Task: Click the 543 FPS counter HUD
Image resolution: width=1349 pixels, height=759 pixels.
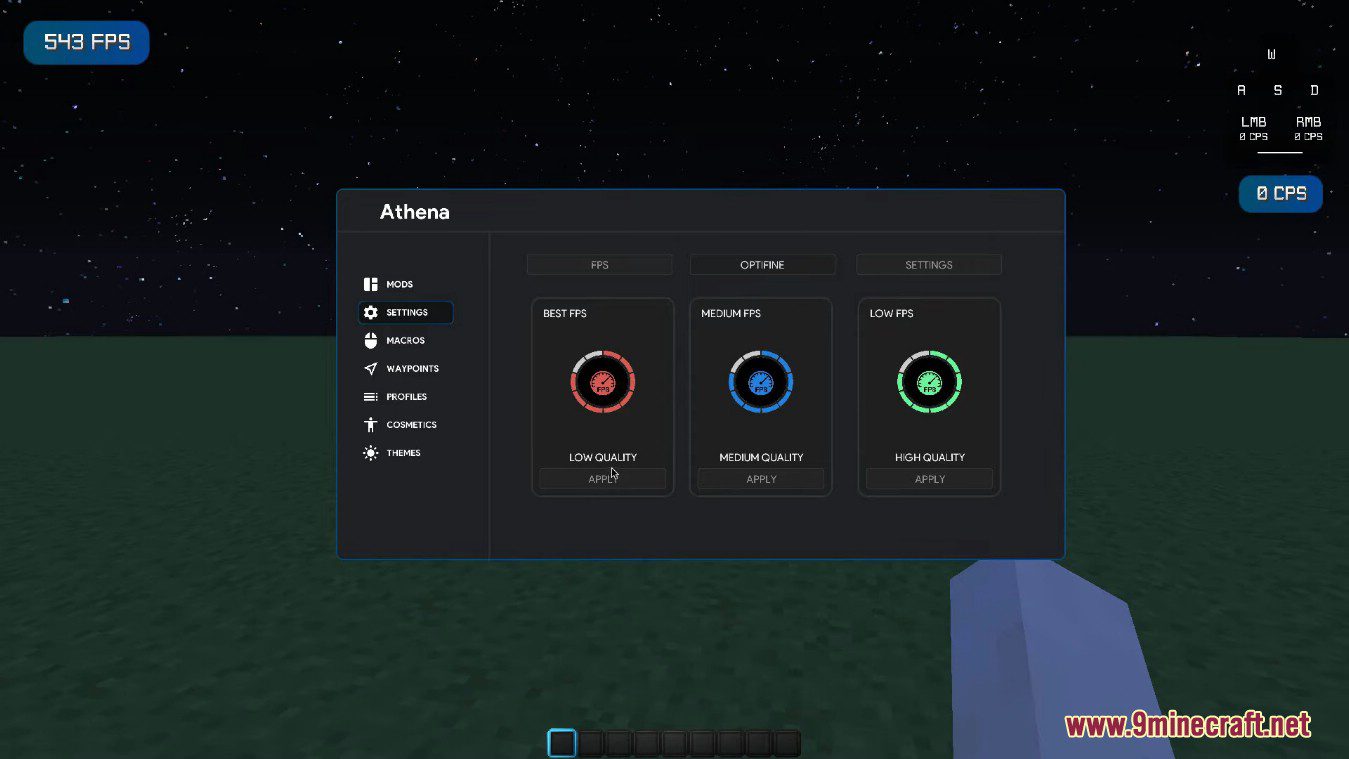Action: click(x=87, y=43)
